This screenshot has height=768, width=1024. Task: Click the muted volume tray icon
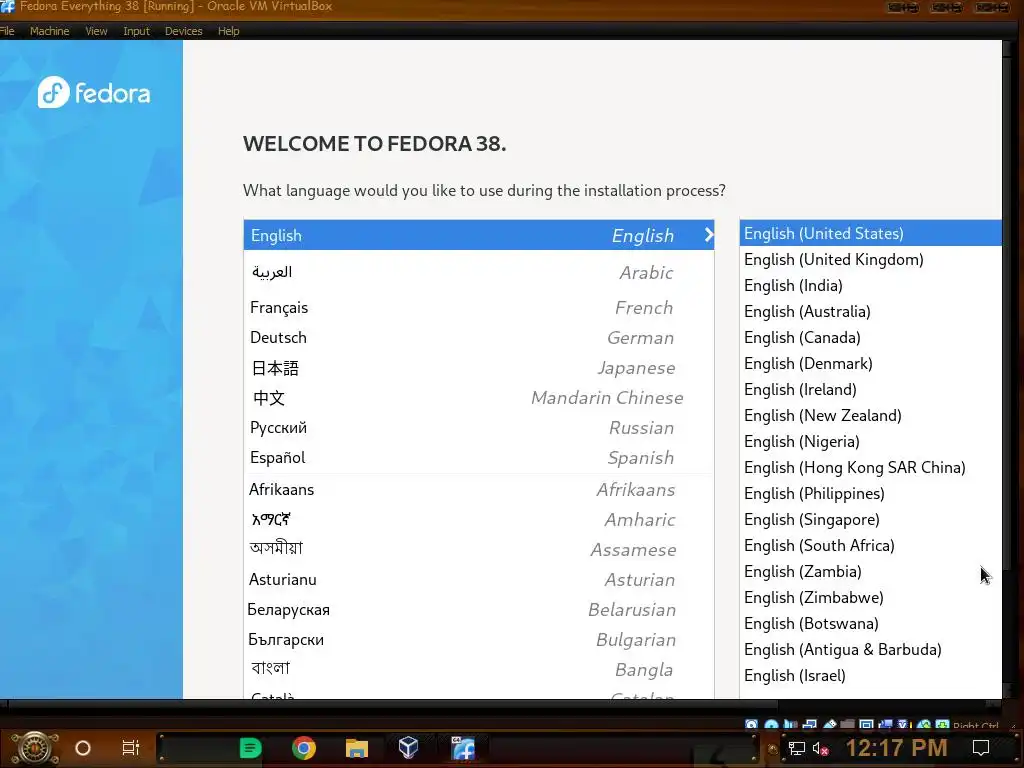[821, 748]
